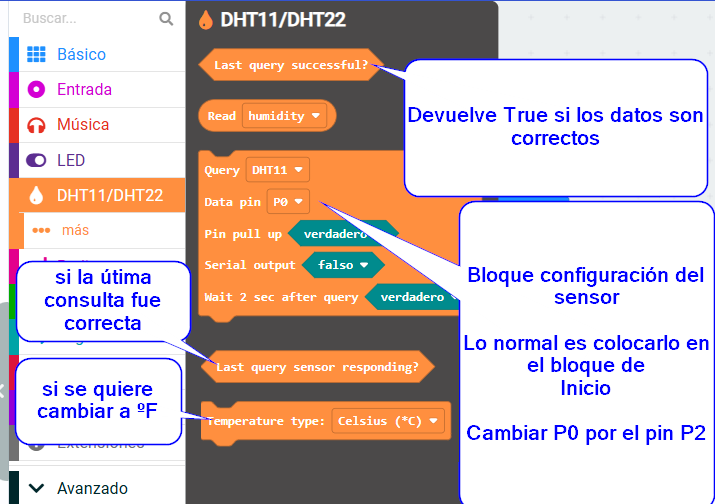Pick the Last query successful? block
Image resolution: width=715 pixels, height=504 pixels.
pos(289,65)
